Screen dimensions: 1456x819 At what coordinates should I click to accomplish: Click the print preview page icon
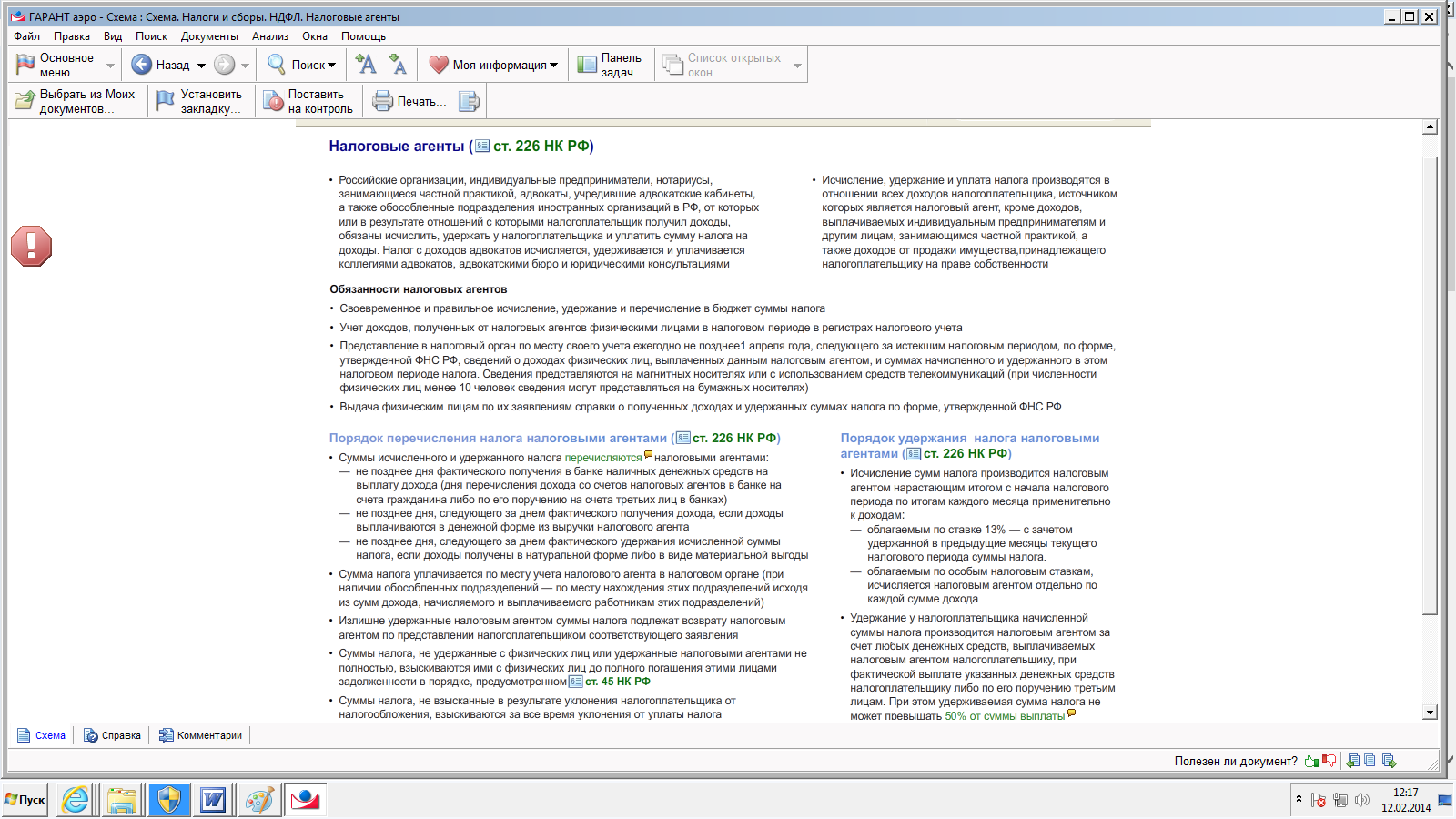click(468, 101)
